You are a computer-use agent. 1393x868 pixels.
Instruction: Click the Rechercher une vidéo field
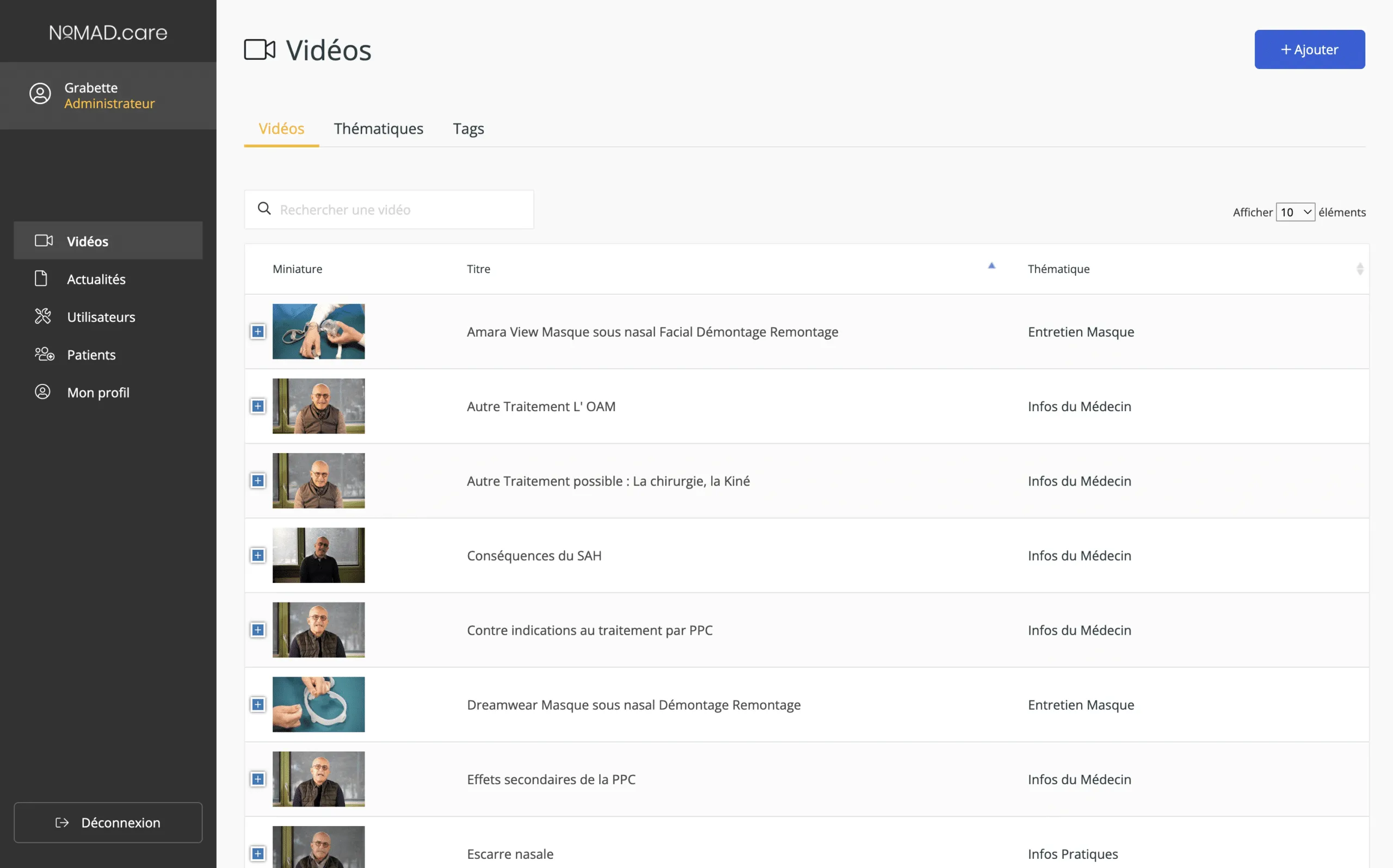389,209
